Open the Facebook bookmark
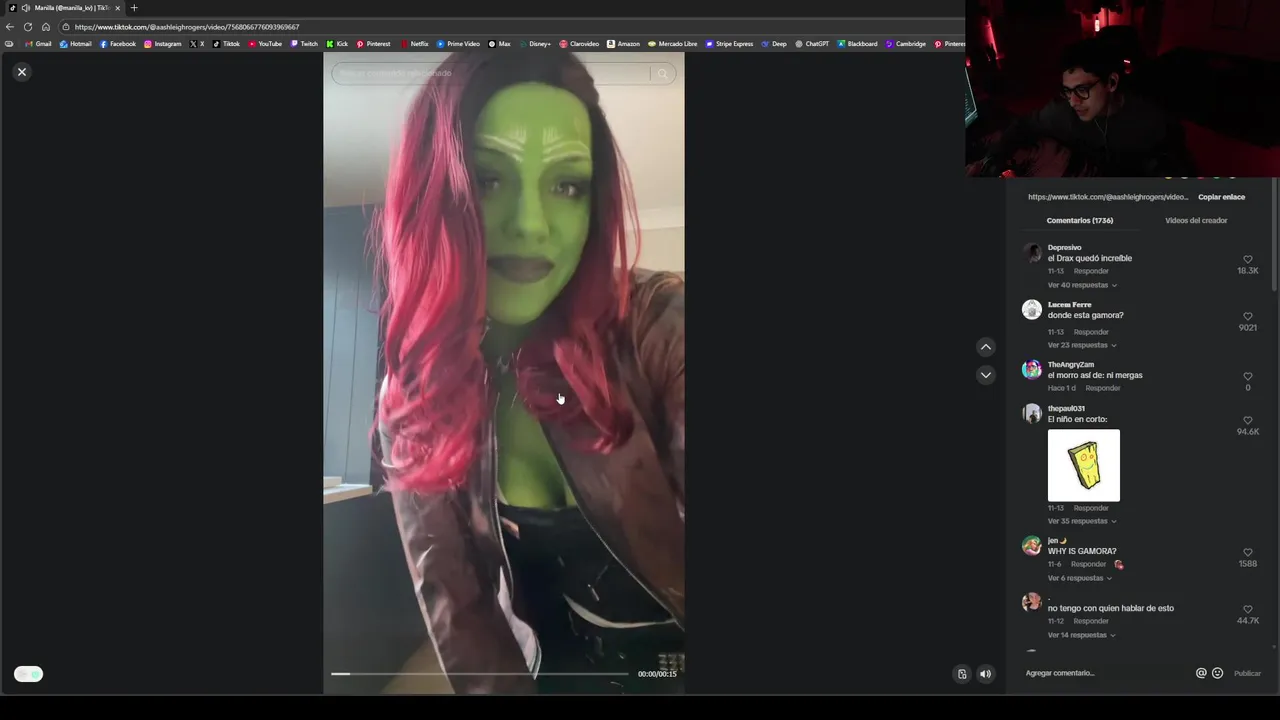 pyautogui.click(x=117, y=44)
